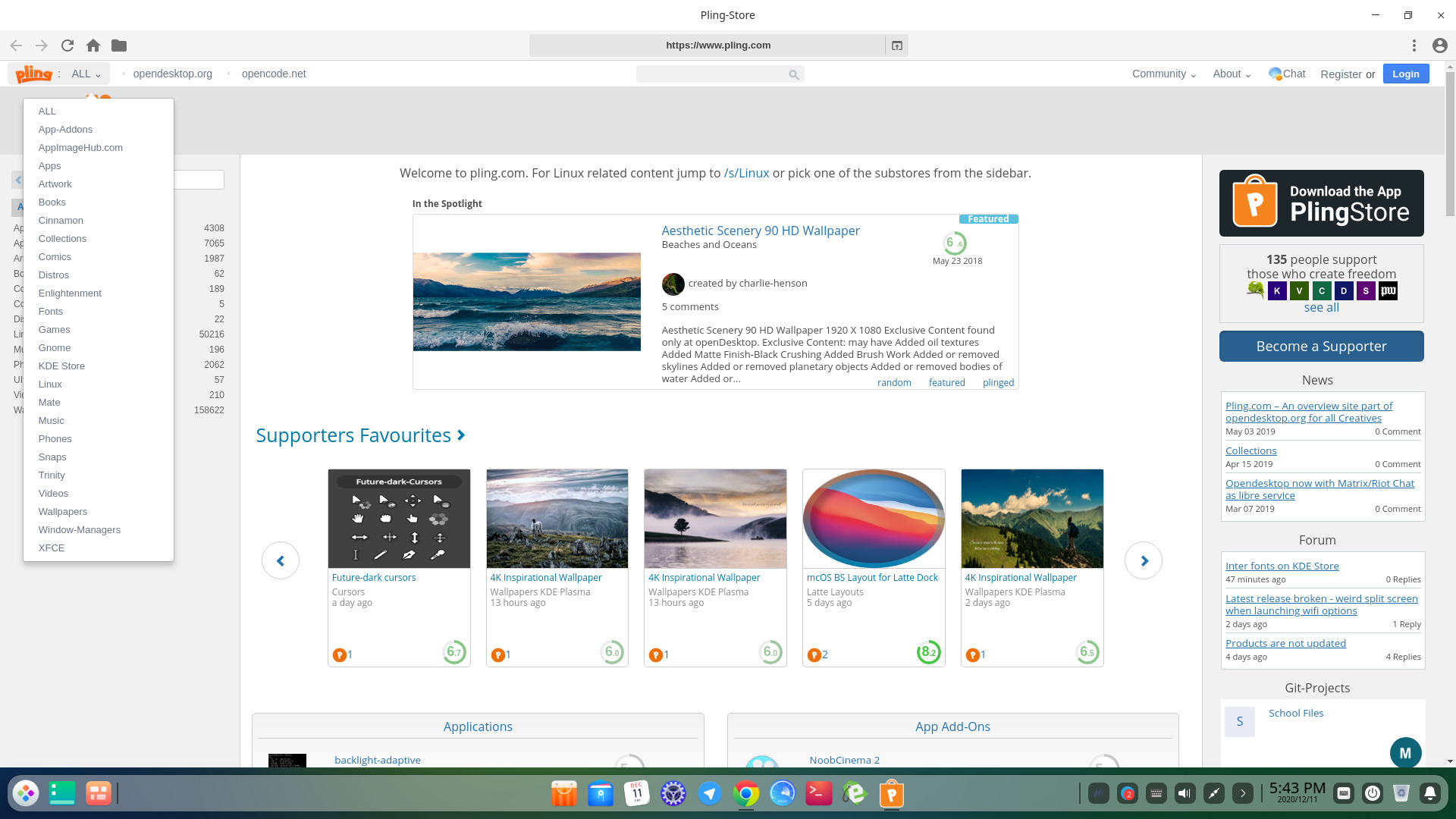Open the spotlight ocean wallpaper image
The height and width of the screenshot is (819, 1456).
point(526,302)
